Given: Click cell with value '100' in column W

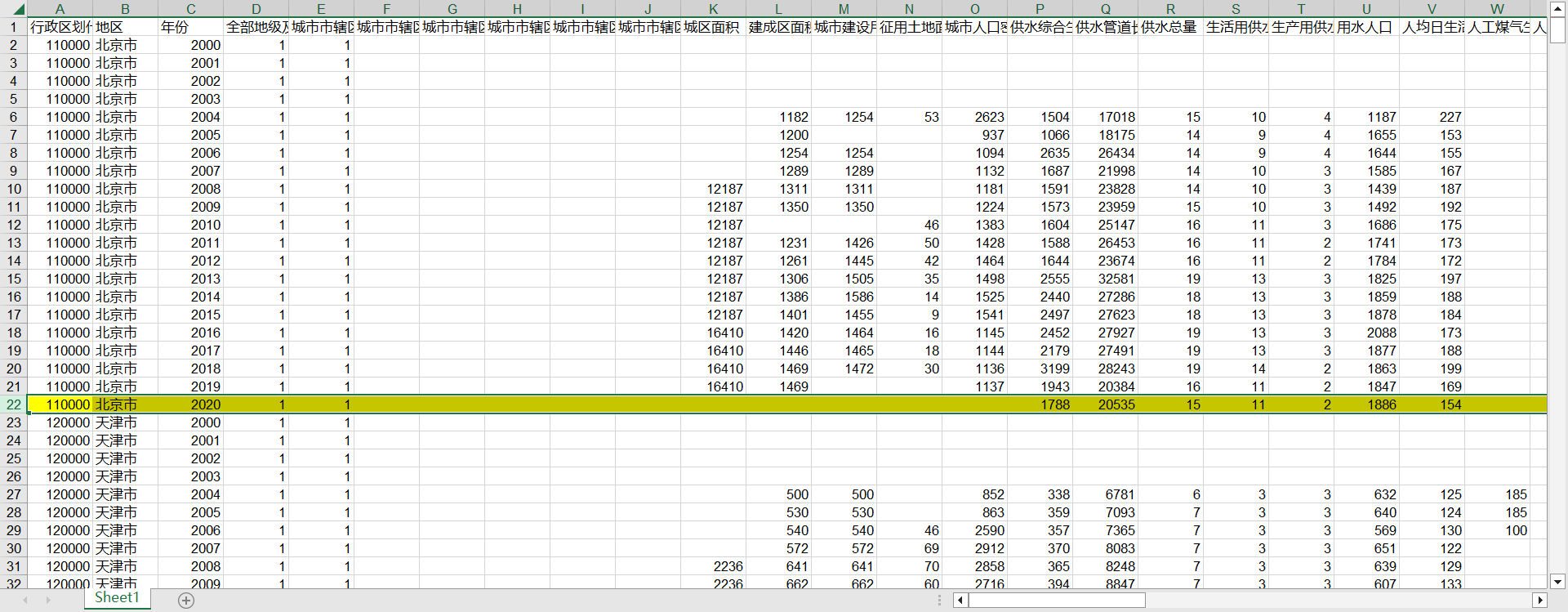Looking at the screenshot, I should tap(1497, 530).
